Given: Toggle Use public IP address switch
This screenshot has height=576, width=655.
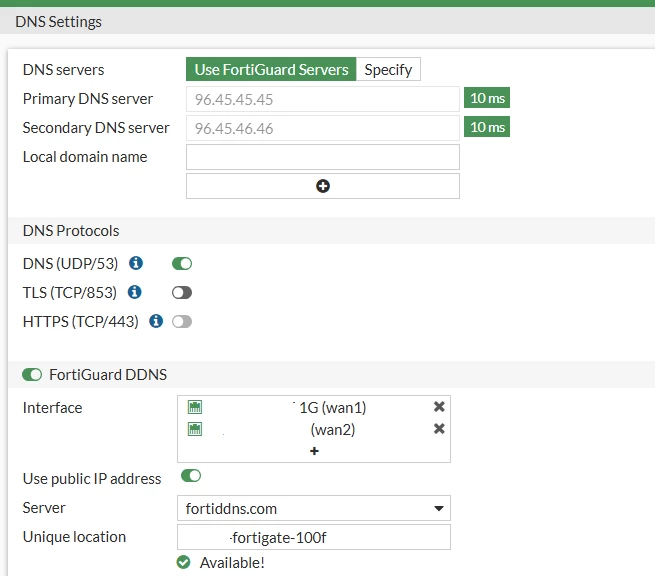Looking at the screenshot, I should [x=191, y=476].
